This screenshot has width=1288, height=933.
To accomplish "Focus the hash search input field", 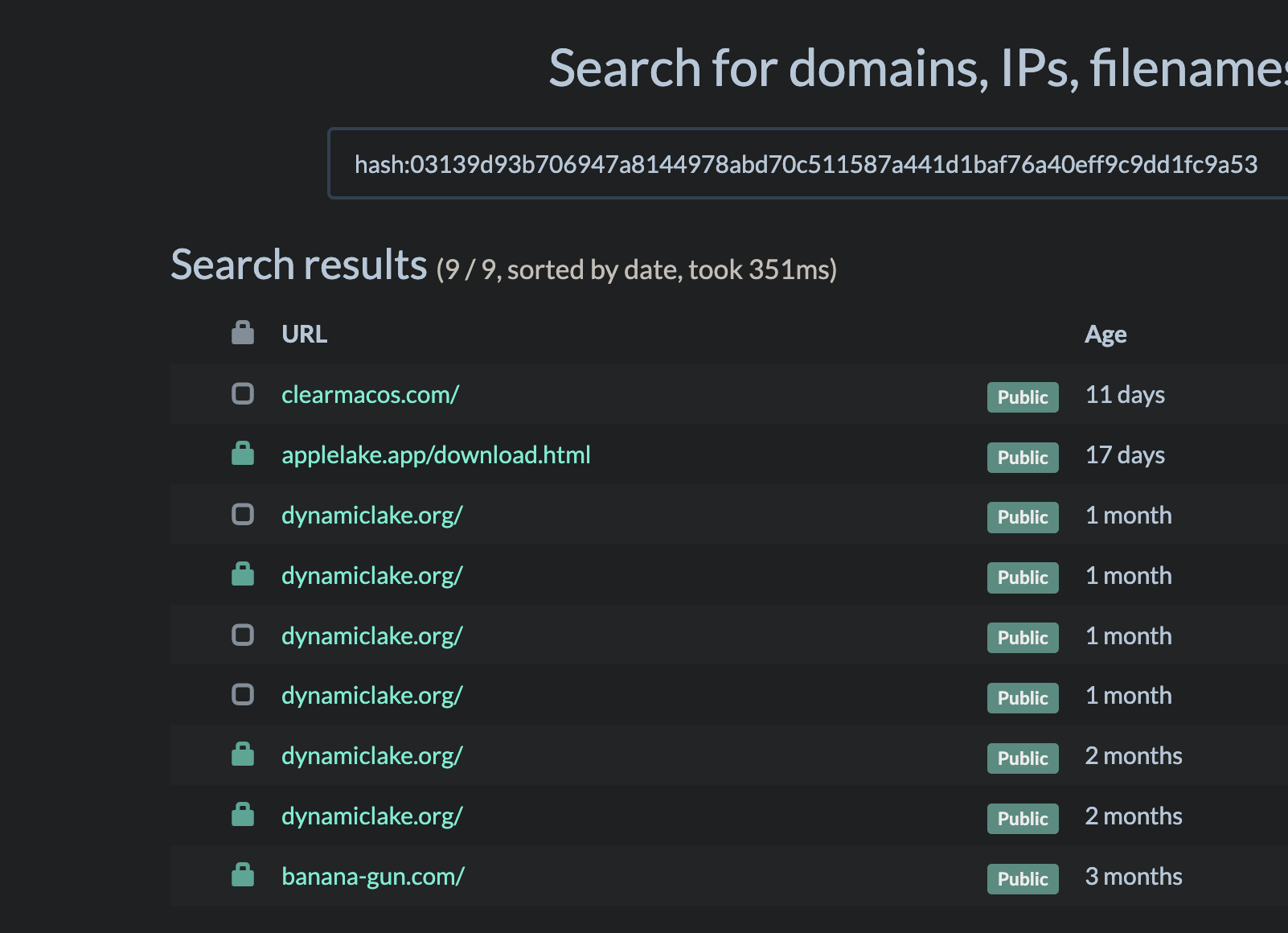I will (804, 164).
